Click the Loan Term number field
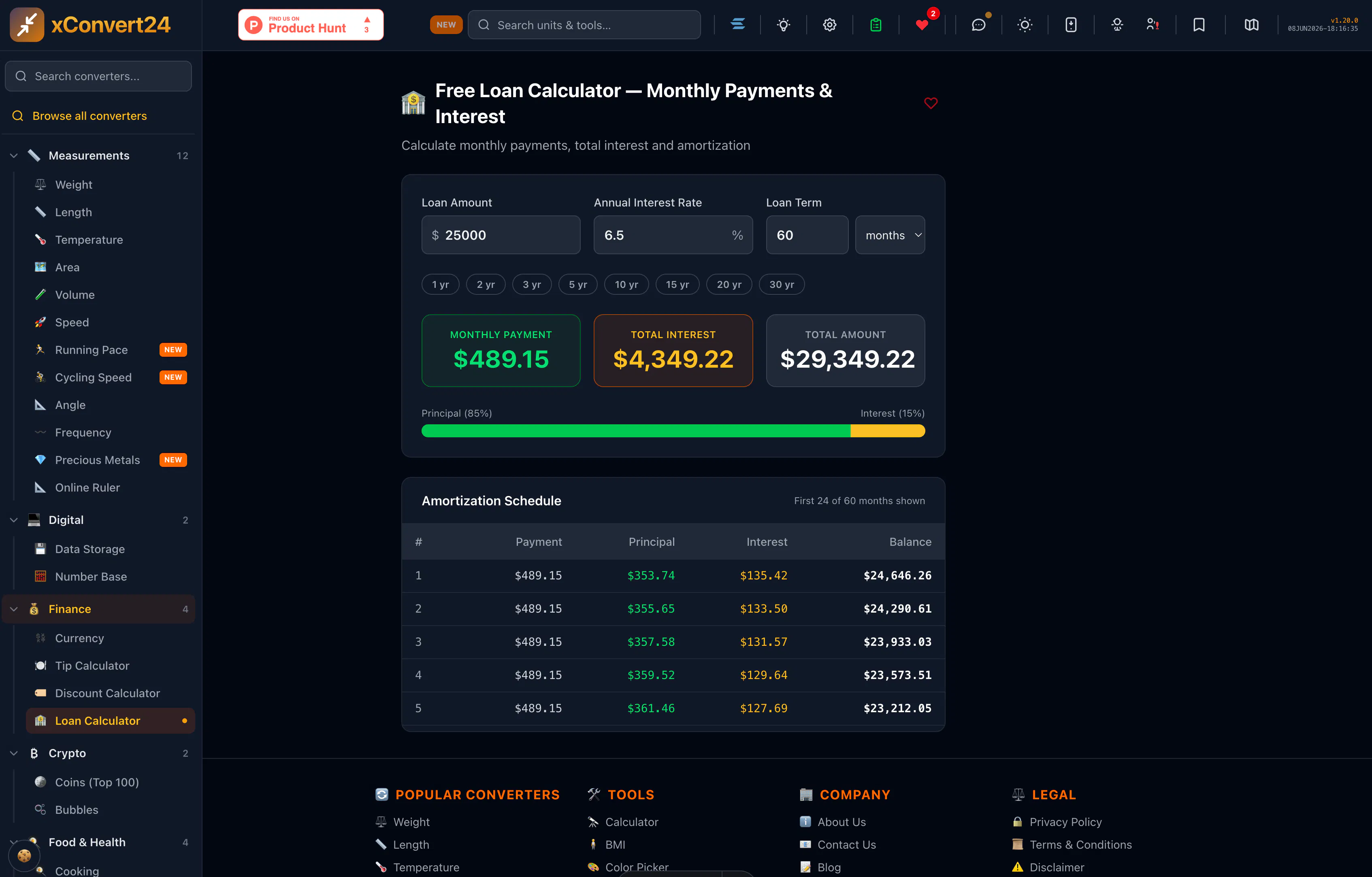The image size is (1372, 877). (x=807, y=235)
